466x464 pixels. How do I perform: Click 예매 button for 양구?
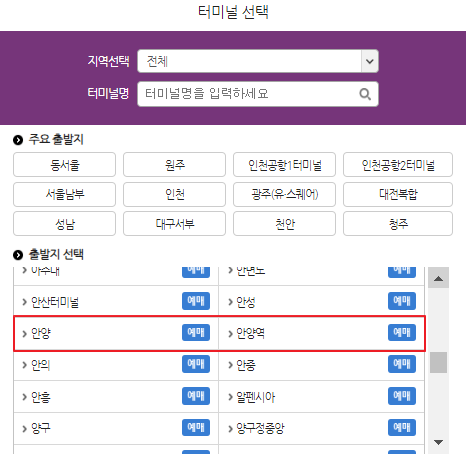[x=196, y=428]
